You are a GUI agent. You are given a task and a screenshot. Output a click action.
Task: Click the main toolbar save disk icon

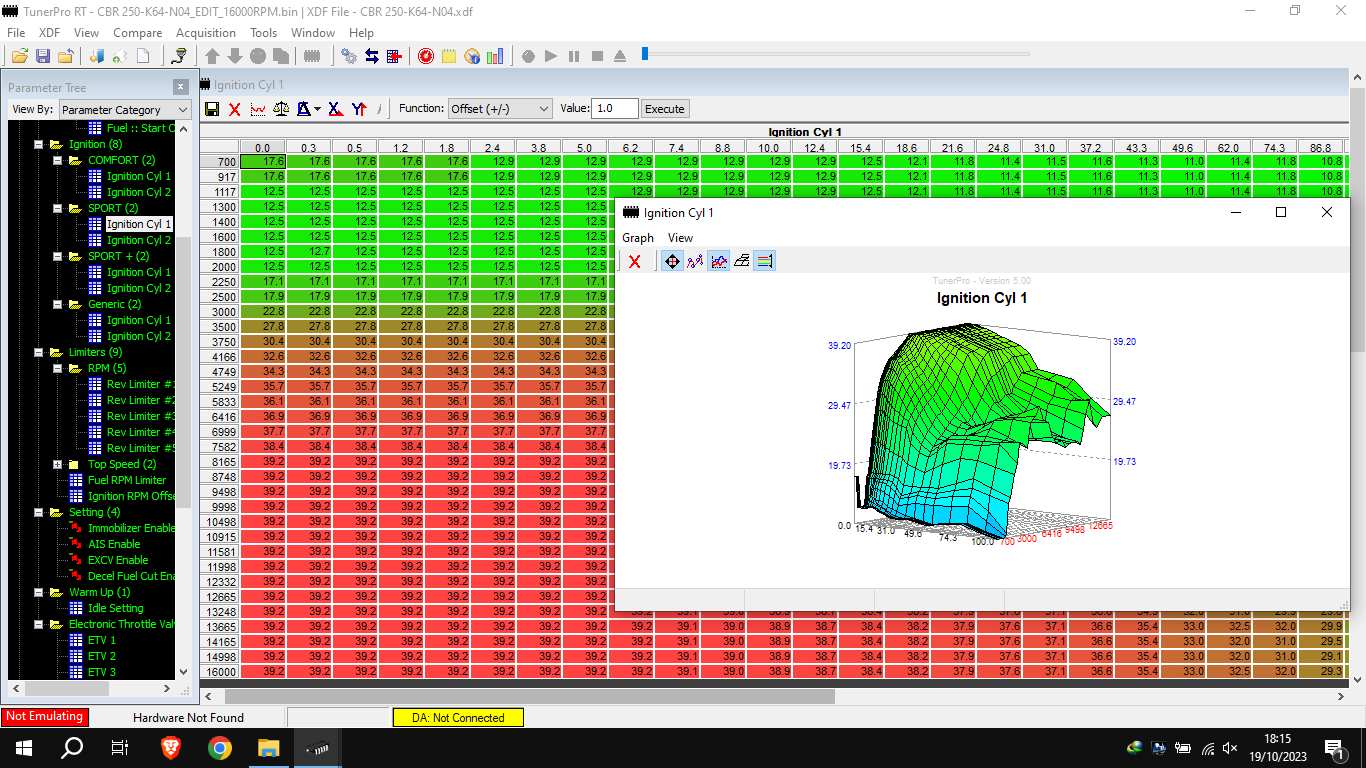tap(43, 56)
